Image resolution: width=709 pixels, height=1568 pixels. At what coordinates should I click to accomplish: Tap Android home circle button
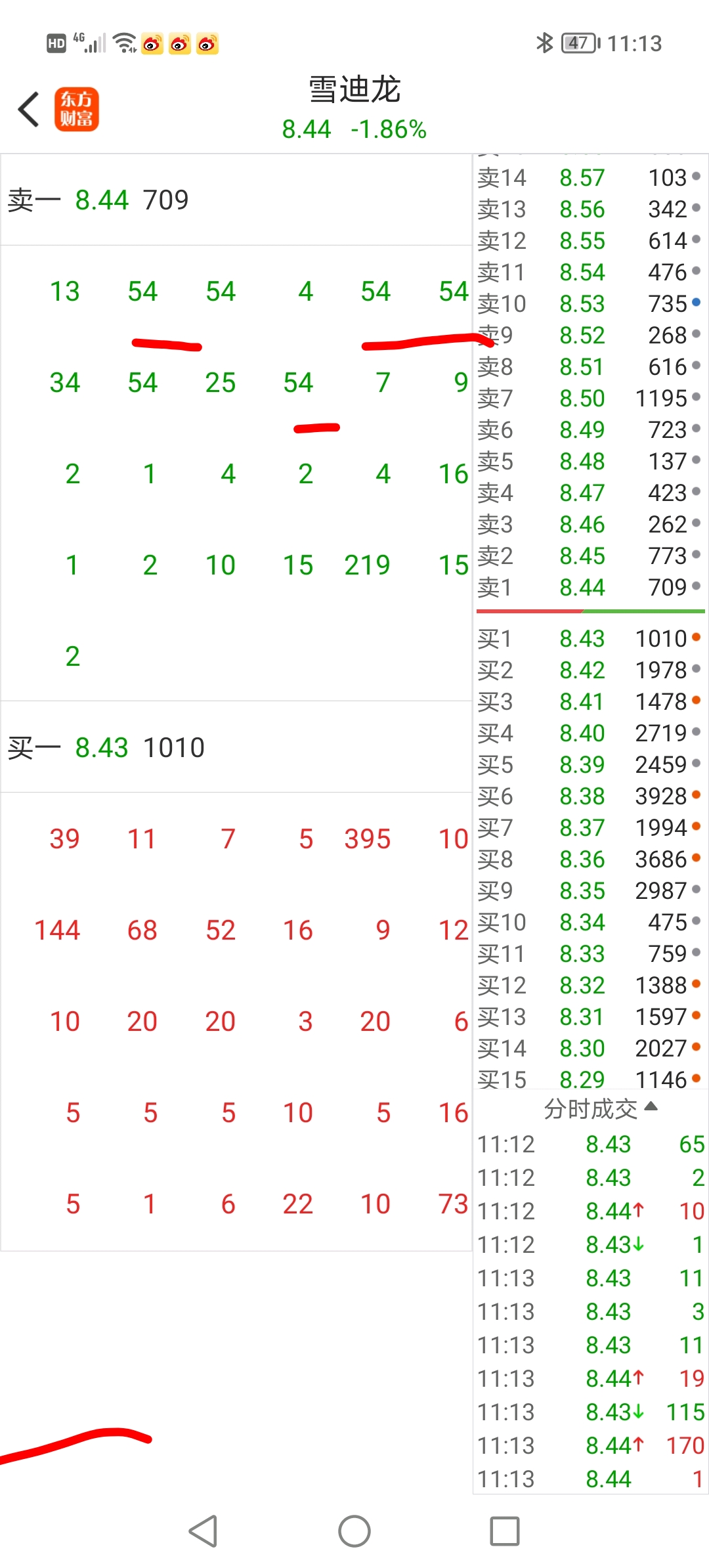354,1531
